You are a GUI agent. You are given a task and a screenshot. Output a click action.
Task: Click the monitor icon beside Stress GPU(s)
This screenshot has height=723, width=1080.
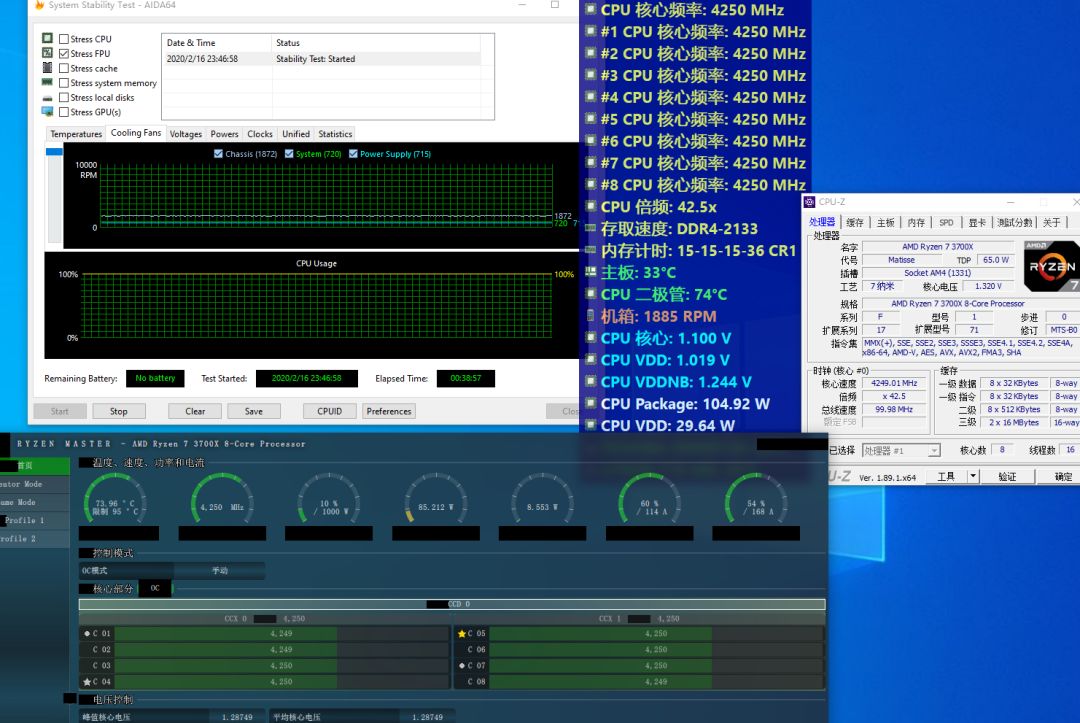click(48, 112)
